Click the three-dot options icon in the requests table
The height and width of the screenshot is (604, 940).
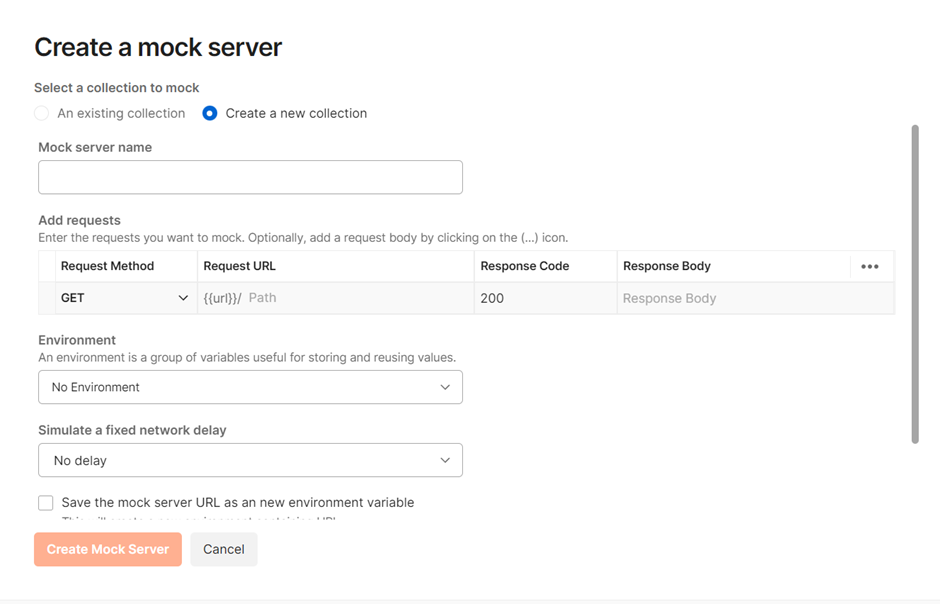869,267
